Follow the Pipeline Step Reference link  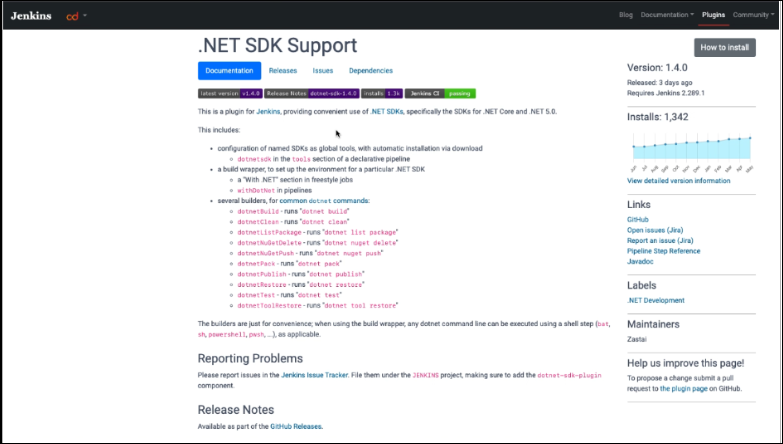pyautogui.click(x=663, y=250)
